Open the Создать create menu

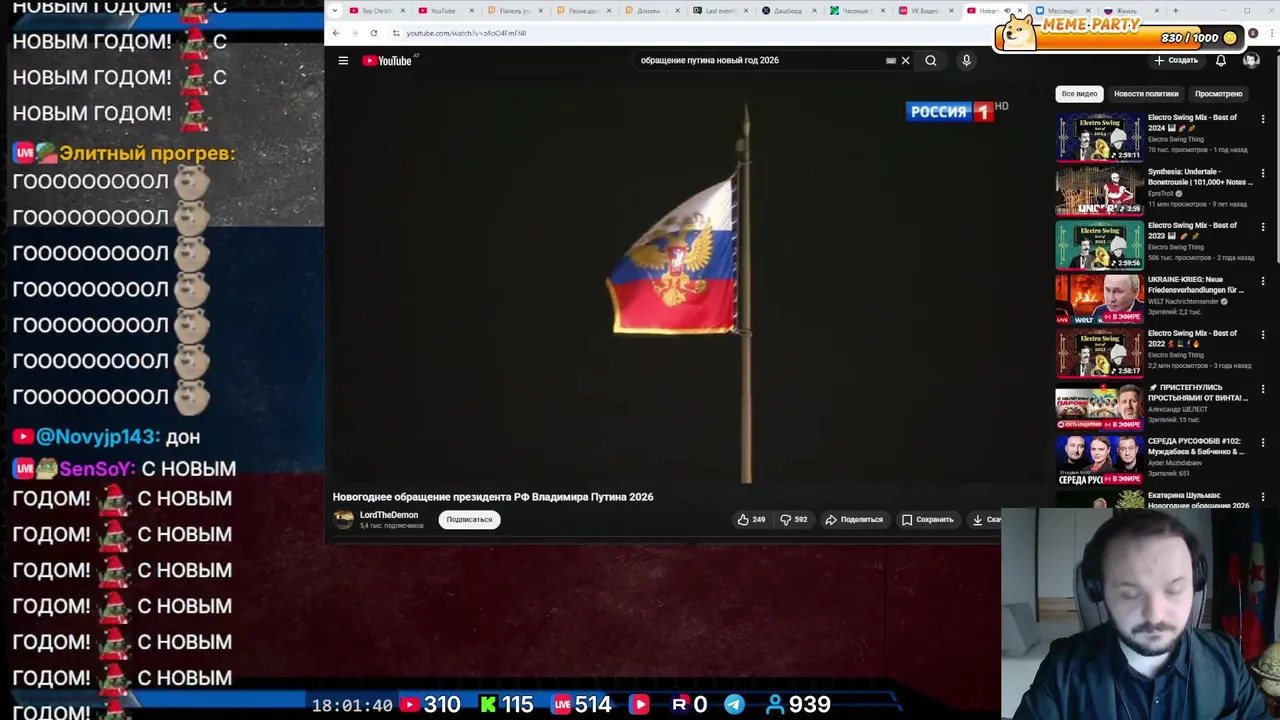1176,61
